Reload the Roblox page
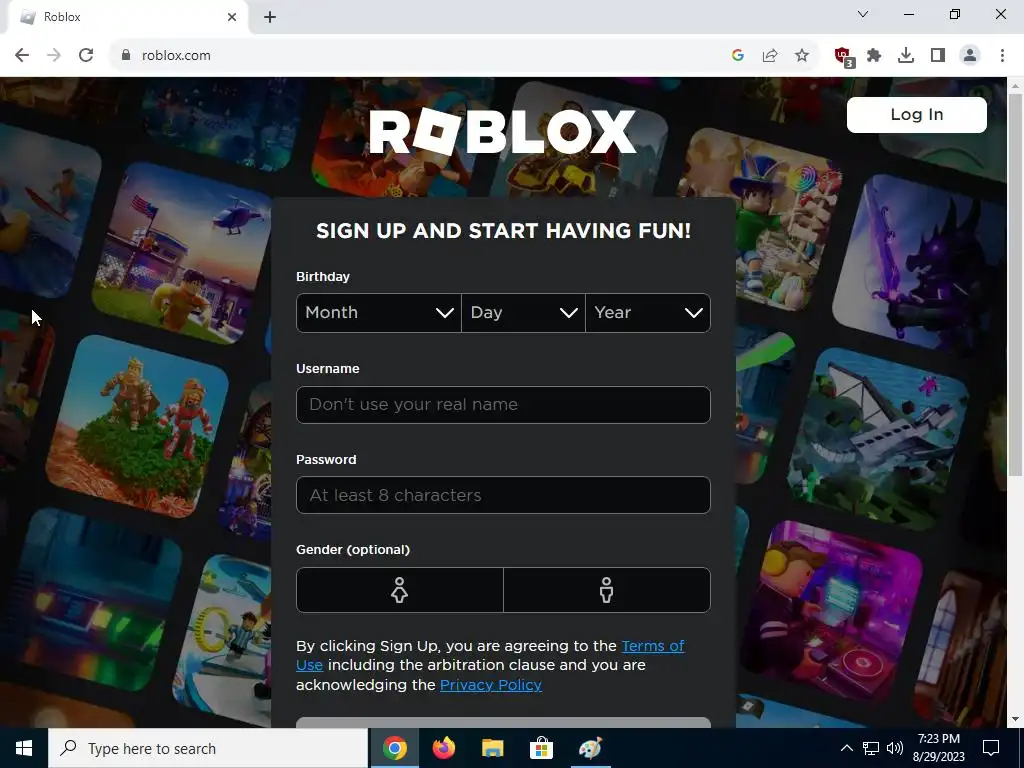 [x=86, y=56]
